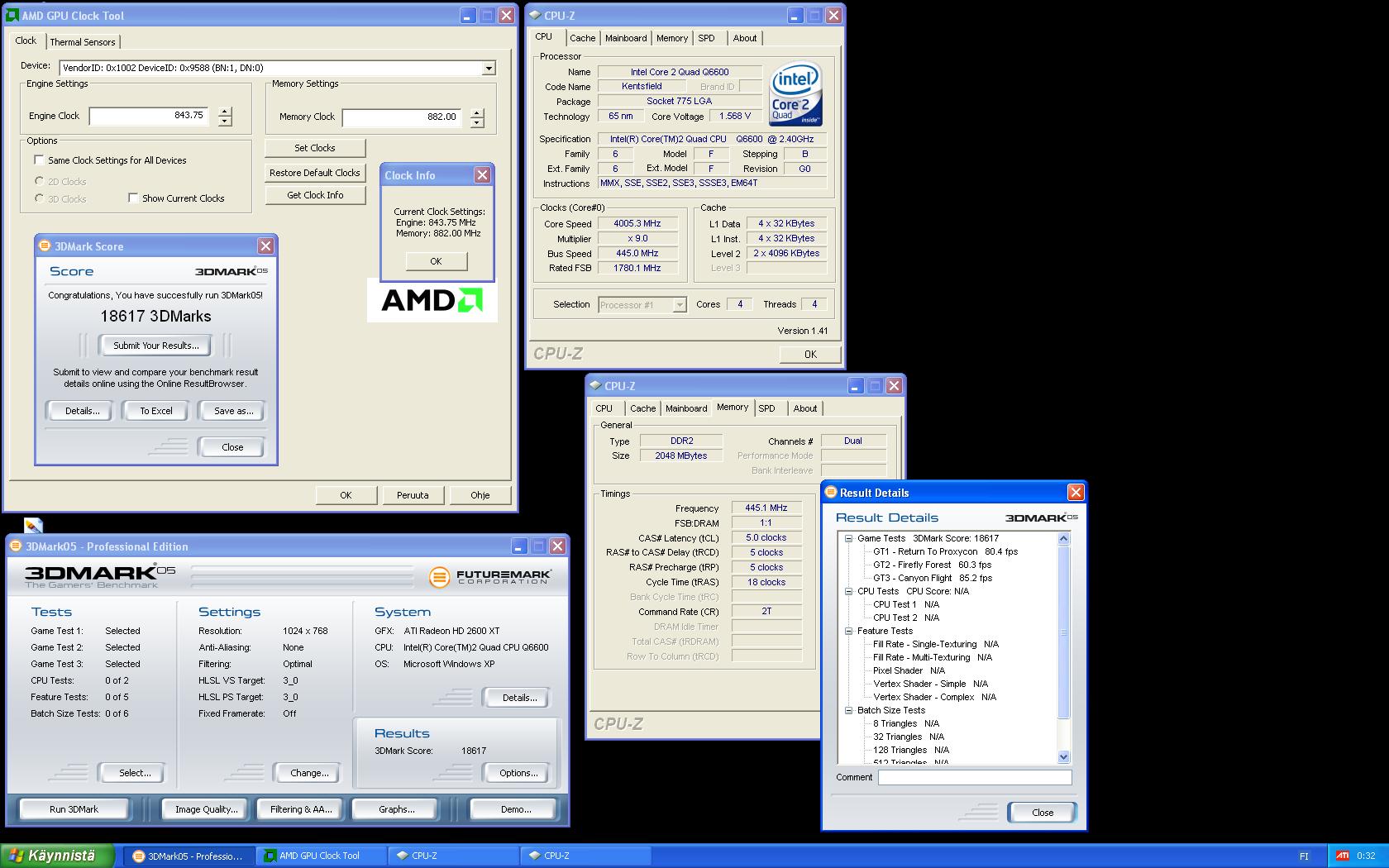Click the Memory Clock value field
The width and height of the screenshot is (1389, 868).
[402, 117]
